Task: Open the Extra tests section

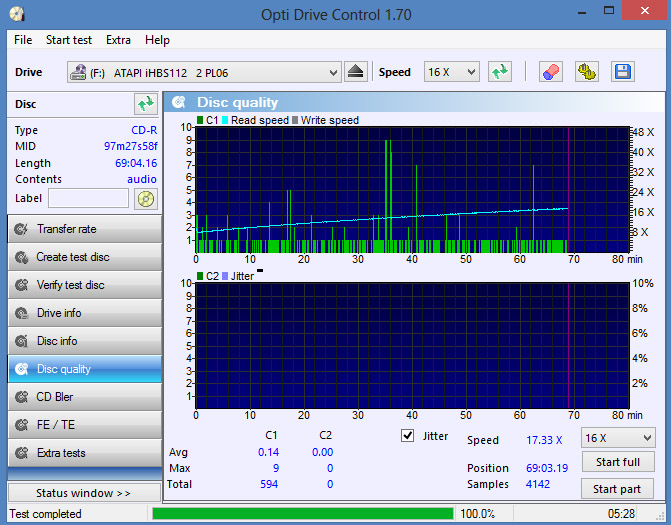Action: click(85, 453)
